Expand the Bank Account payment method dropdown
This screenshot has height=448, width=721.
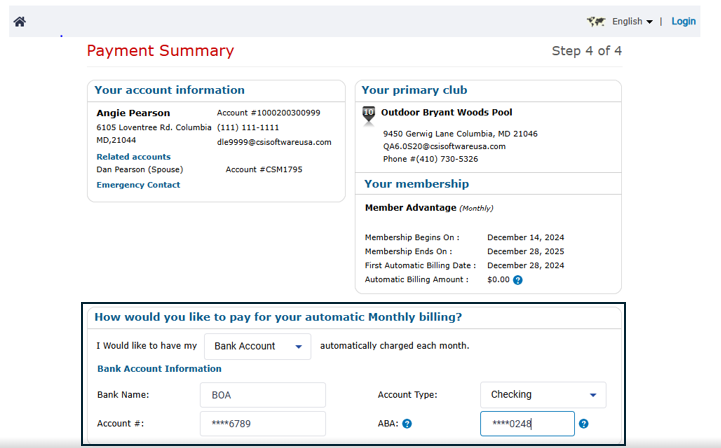(x=258, y=346)
